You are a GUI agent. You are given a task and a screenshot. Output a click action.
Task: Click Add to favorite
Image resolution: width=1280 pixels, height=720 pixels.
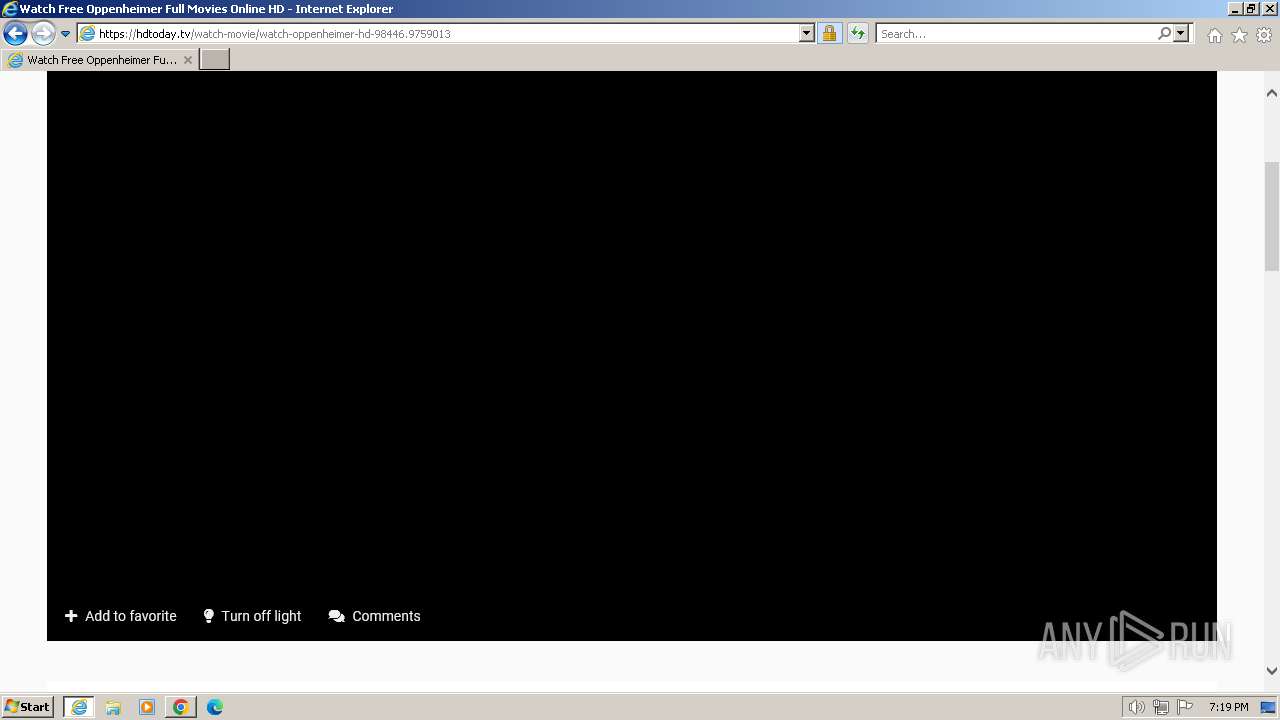click(120, 616)
